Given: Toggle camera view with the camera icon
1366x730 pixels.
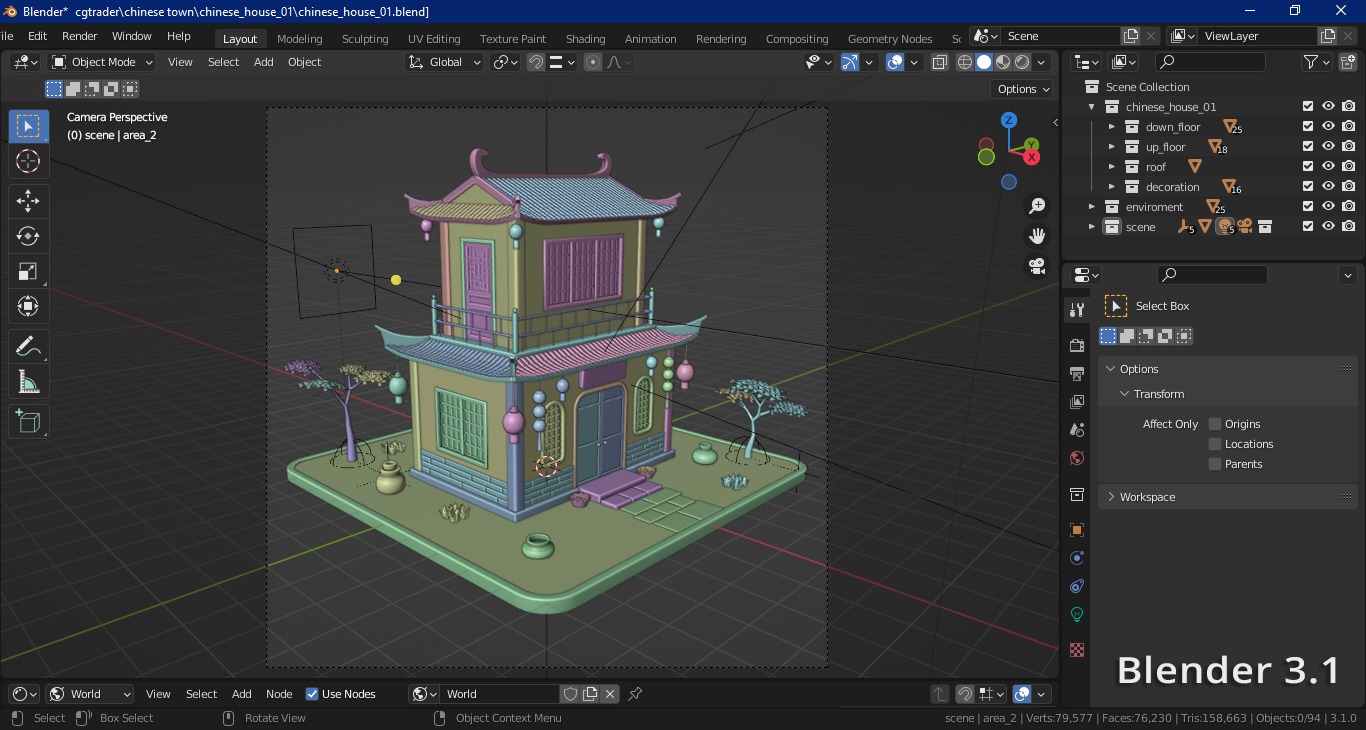Looking at the screenshot, I should pyautogui.click(x=1037, y=266).
